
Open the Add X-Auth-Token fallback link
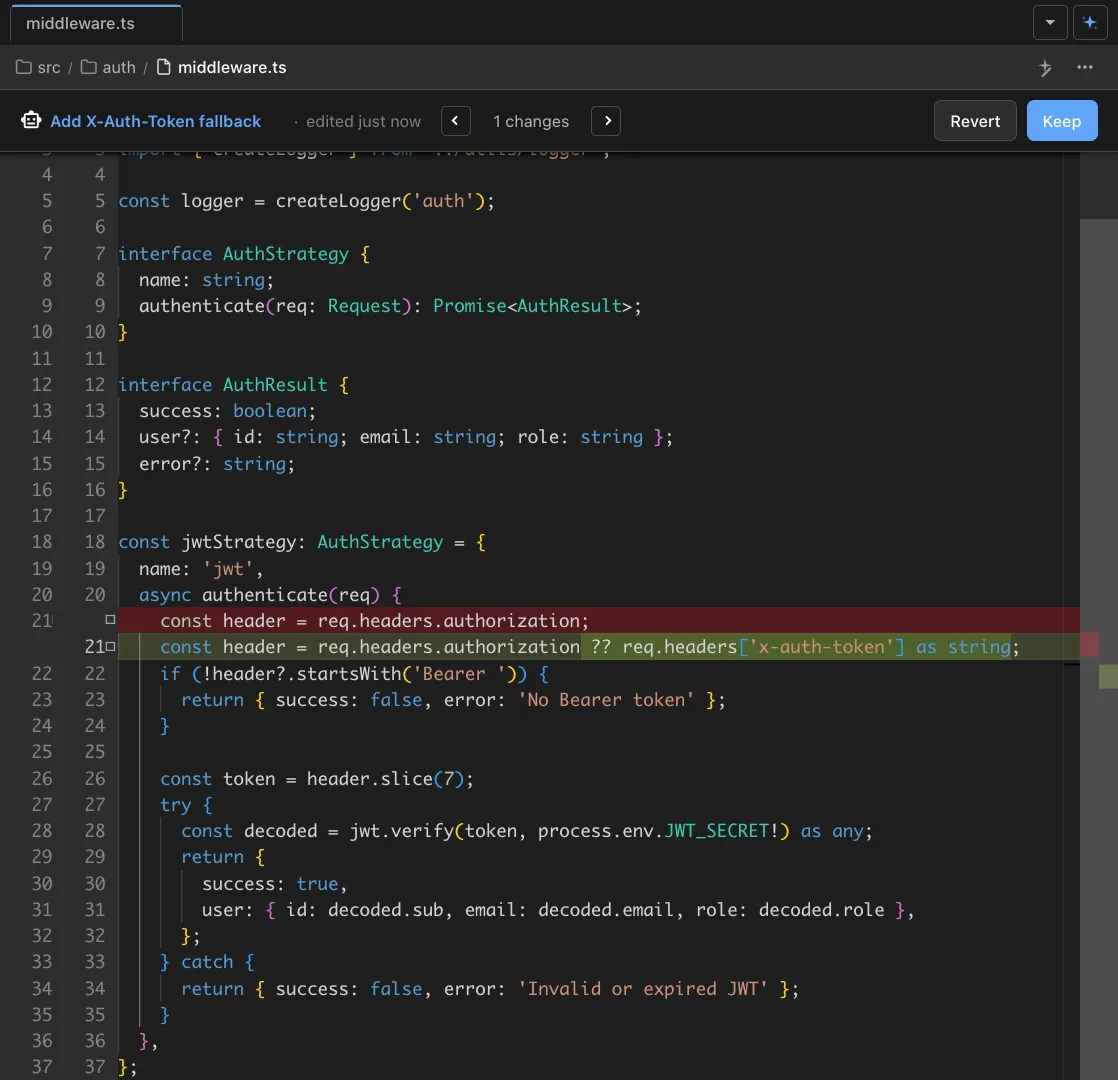coord(155,120)
